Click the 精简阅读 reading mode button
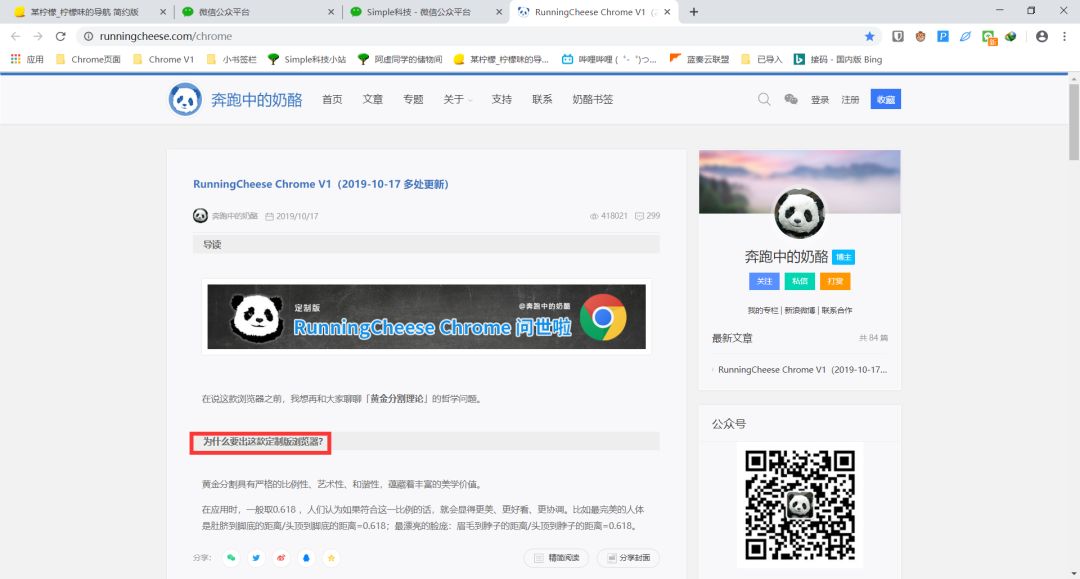The width and height of the screenshot is (1080, 579). [x=557, y=558]
